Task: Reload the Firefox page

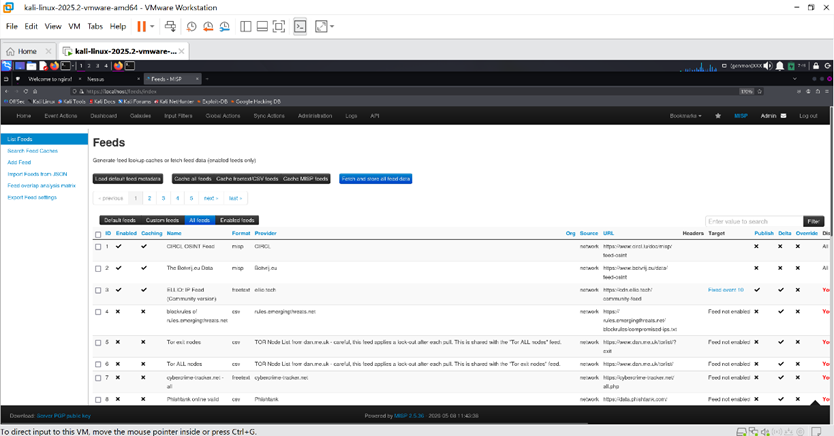Action: (26, 91)
